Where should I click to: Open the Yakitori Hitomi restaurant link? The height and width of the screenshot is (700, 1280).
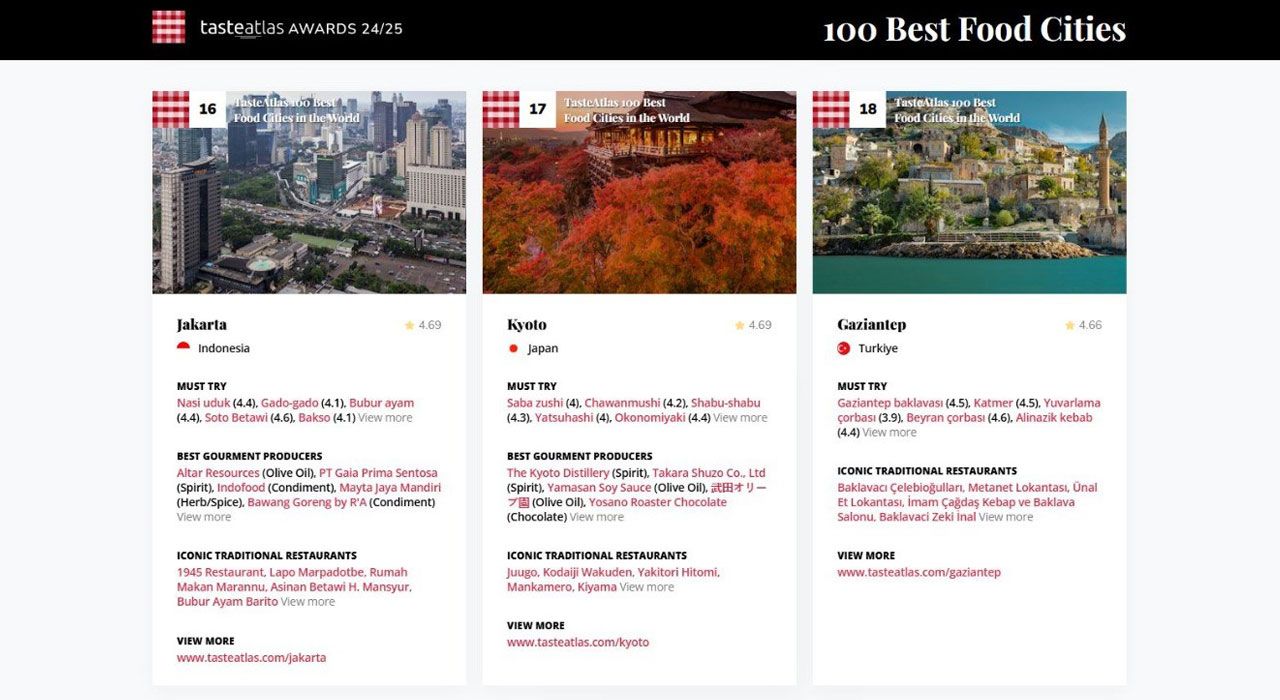pyautogui.click(x=678, y=573)
